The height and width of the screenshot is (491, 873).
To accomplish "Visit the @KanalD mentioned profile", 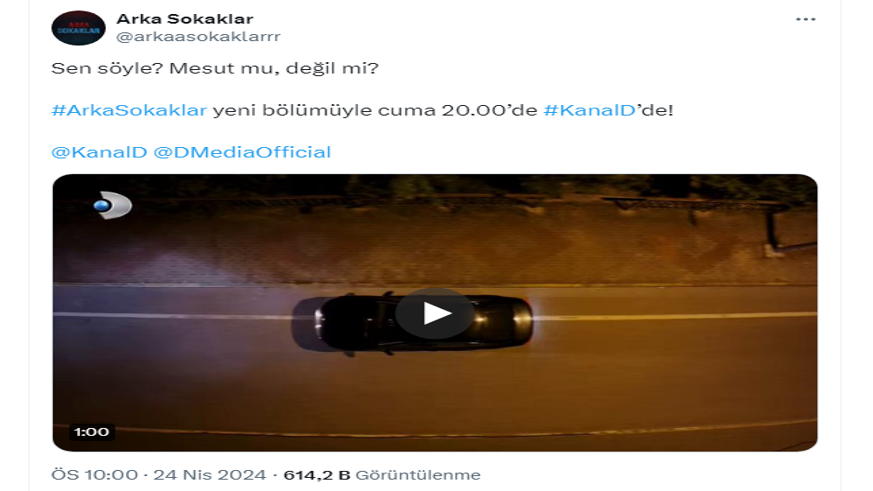I will click(x=99, y=152).
